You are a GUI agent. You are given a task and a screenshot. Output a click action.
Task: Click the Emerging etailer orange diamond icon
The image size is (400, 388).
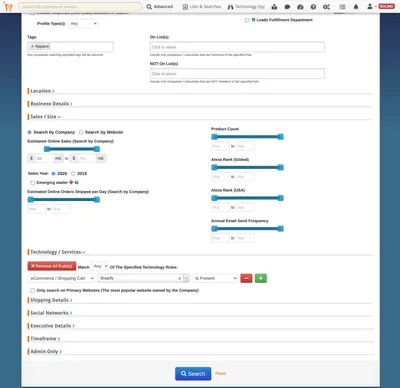[x=71, y=182]
